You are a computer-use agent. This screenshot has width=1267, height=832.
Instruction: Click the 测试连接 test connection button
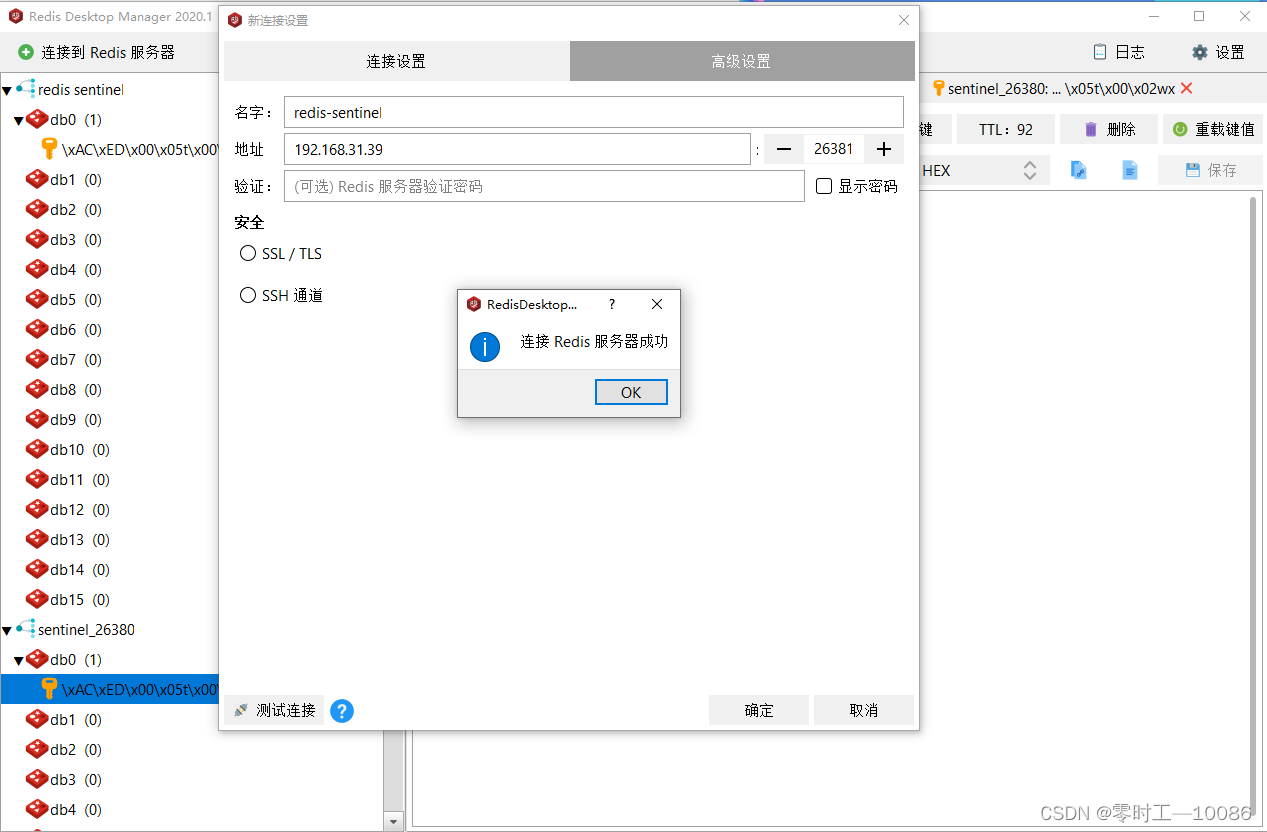[x=274, y=710]
